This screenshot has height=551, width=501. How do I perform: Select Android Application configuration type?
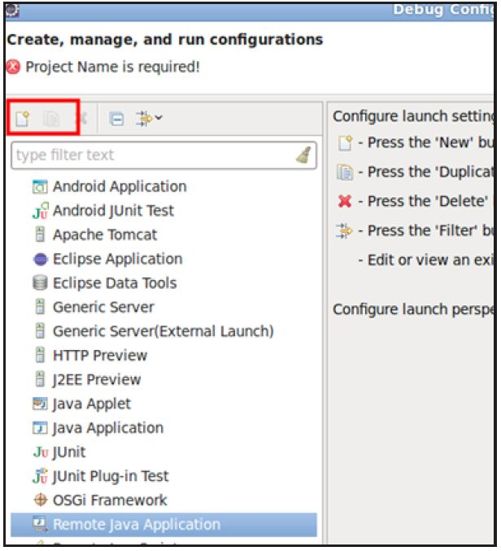click(x=119, y=187)
